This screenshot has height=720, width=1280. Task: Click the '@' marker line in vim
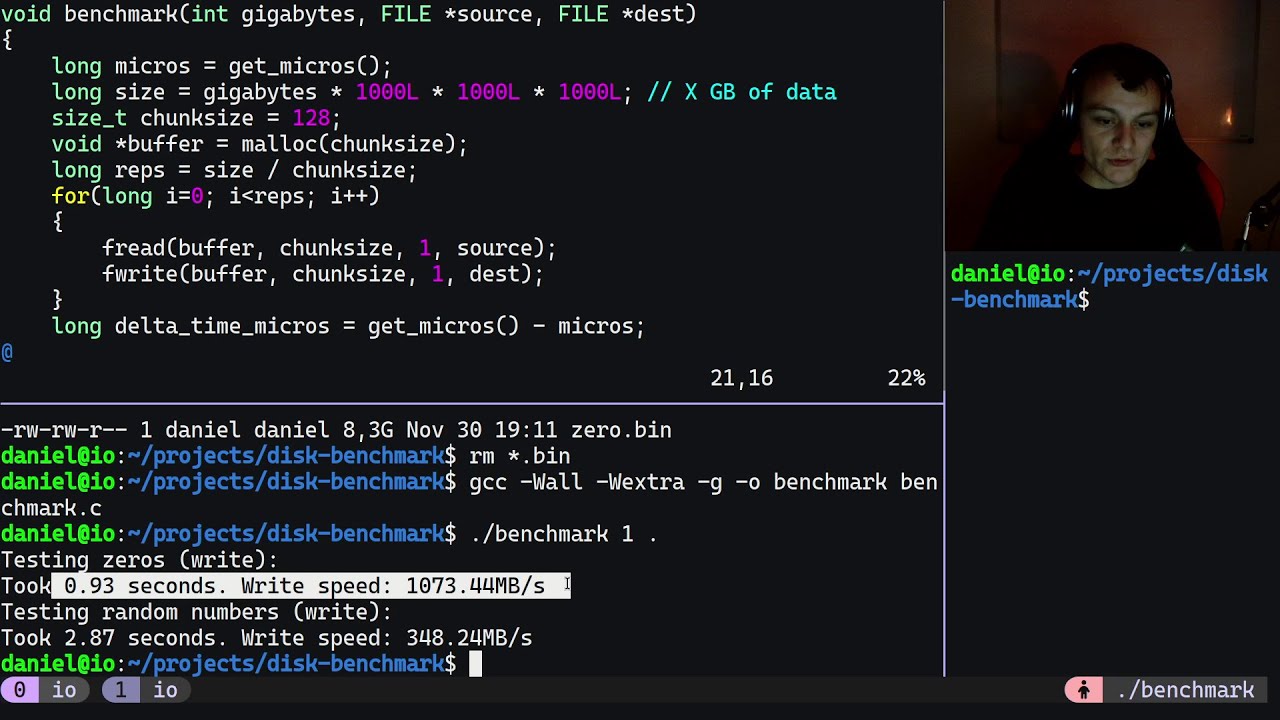[x=7, y=352]
